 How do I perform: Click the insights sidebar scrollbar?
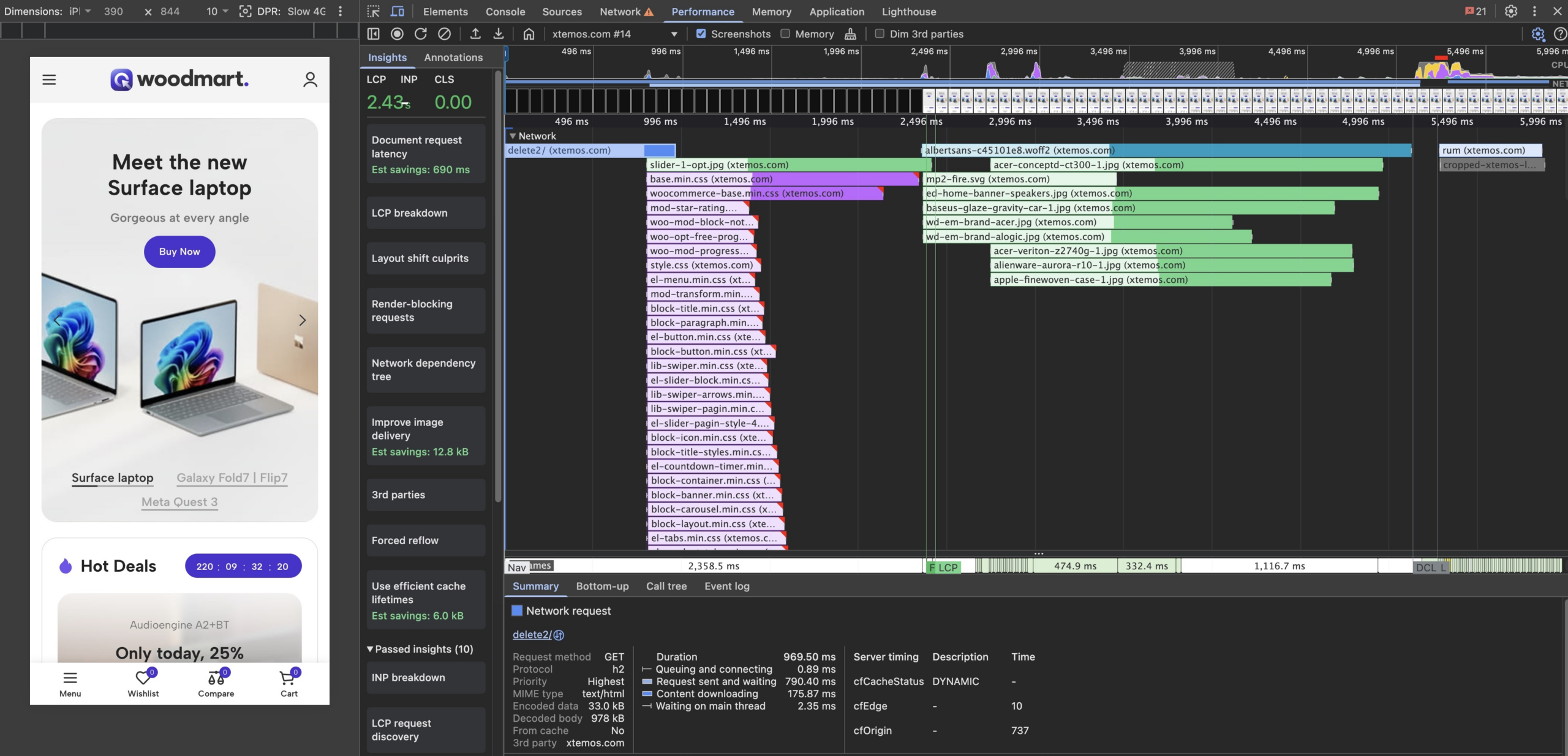[x=497, y=288]
